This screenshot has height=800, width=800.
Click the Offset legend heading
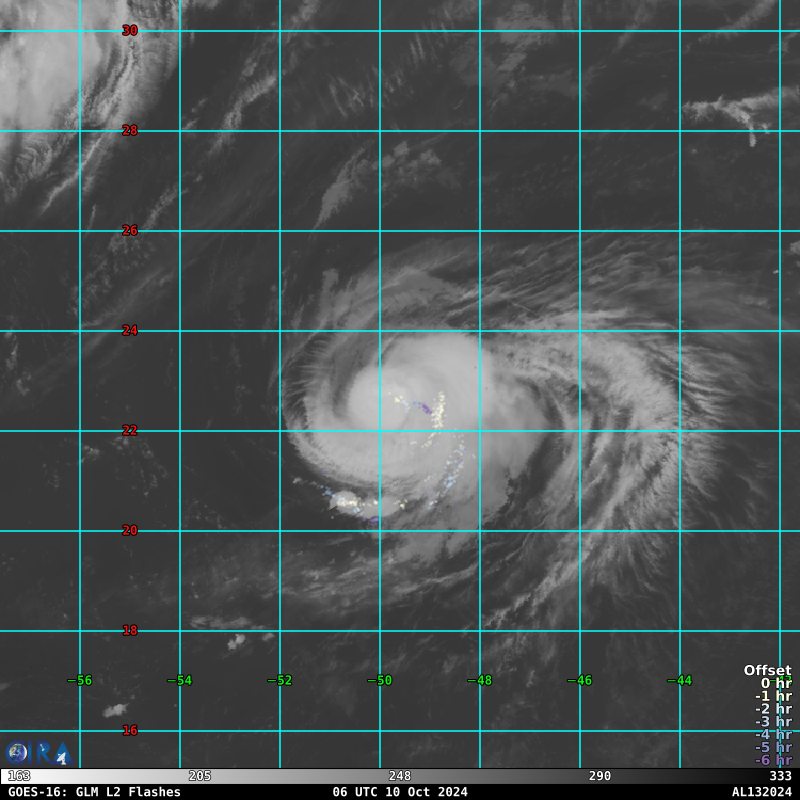point(767,670)
